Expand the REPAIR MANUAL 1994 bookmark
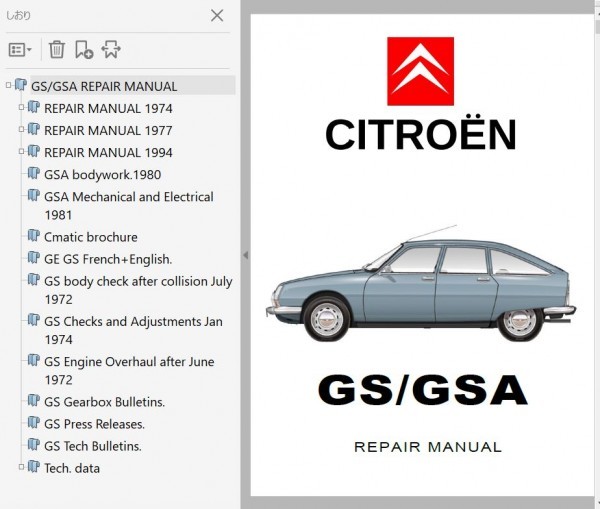Image resolution: width=600 pixels, height=509 pixels. click(21, 152)
